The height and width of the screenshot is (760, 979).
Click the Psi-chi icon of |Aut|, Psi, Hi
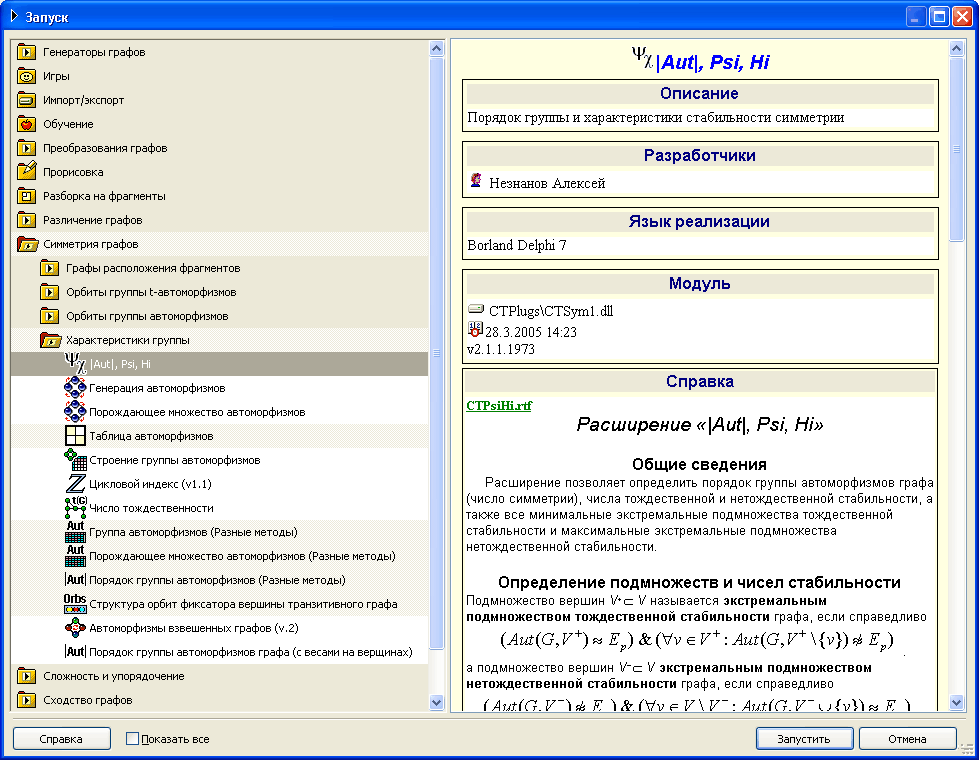point(75,363)
